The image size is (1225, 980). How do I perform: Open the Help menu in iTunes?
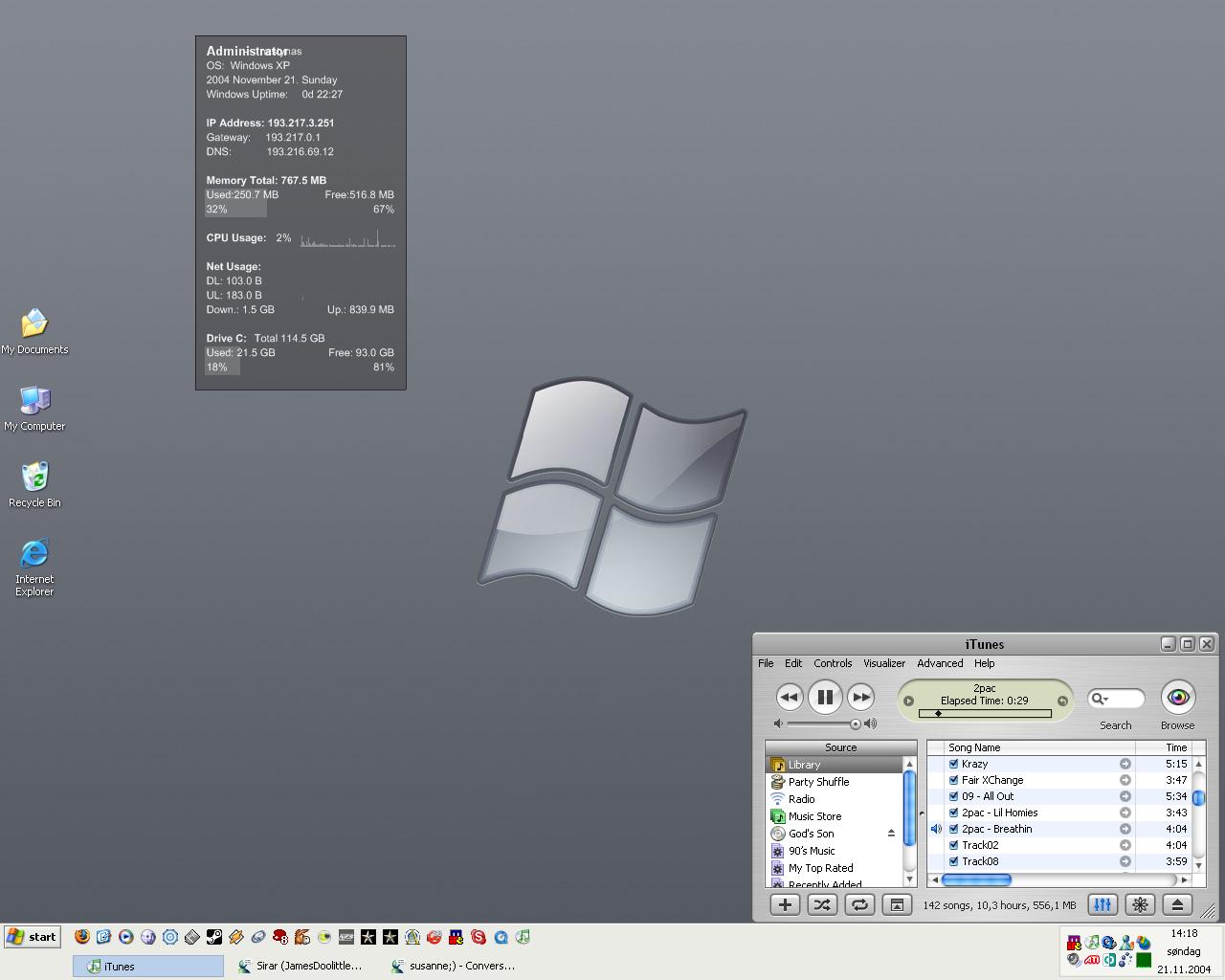click(985, 663)
